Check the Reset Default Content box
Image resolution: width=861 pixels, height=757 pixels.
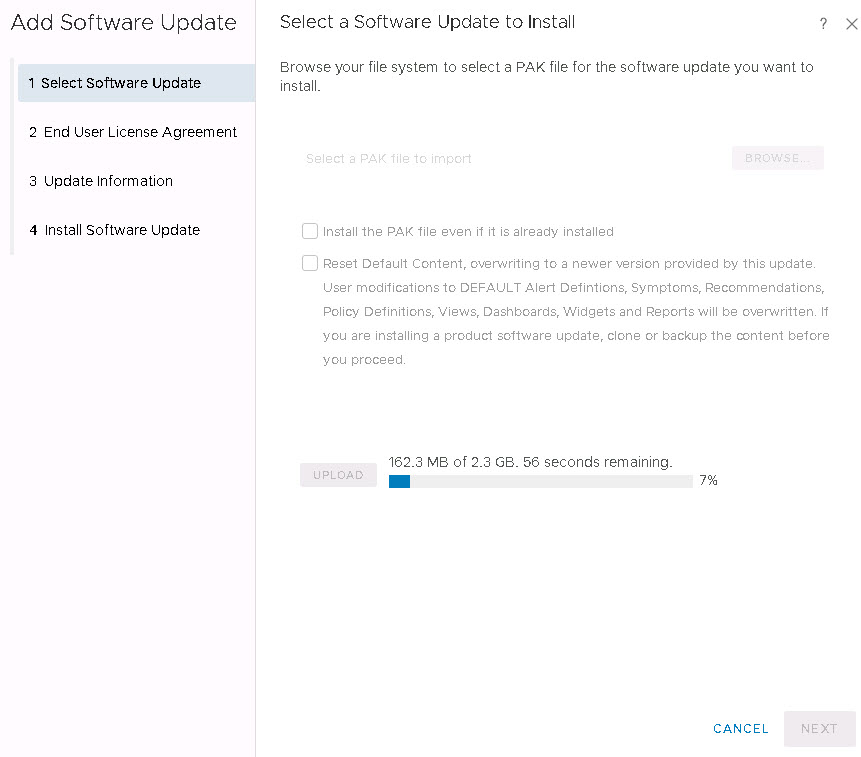click(310, 263)
